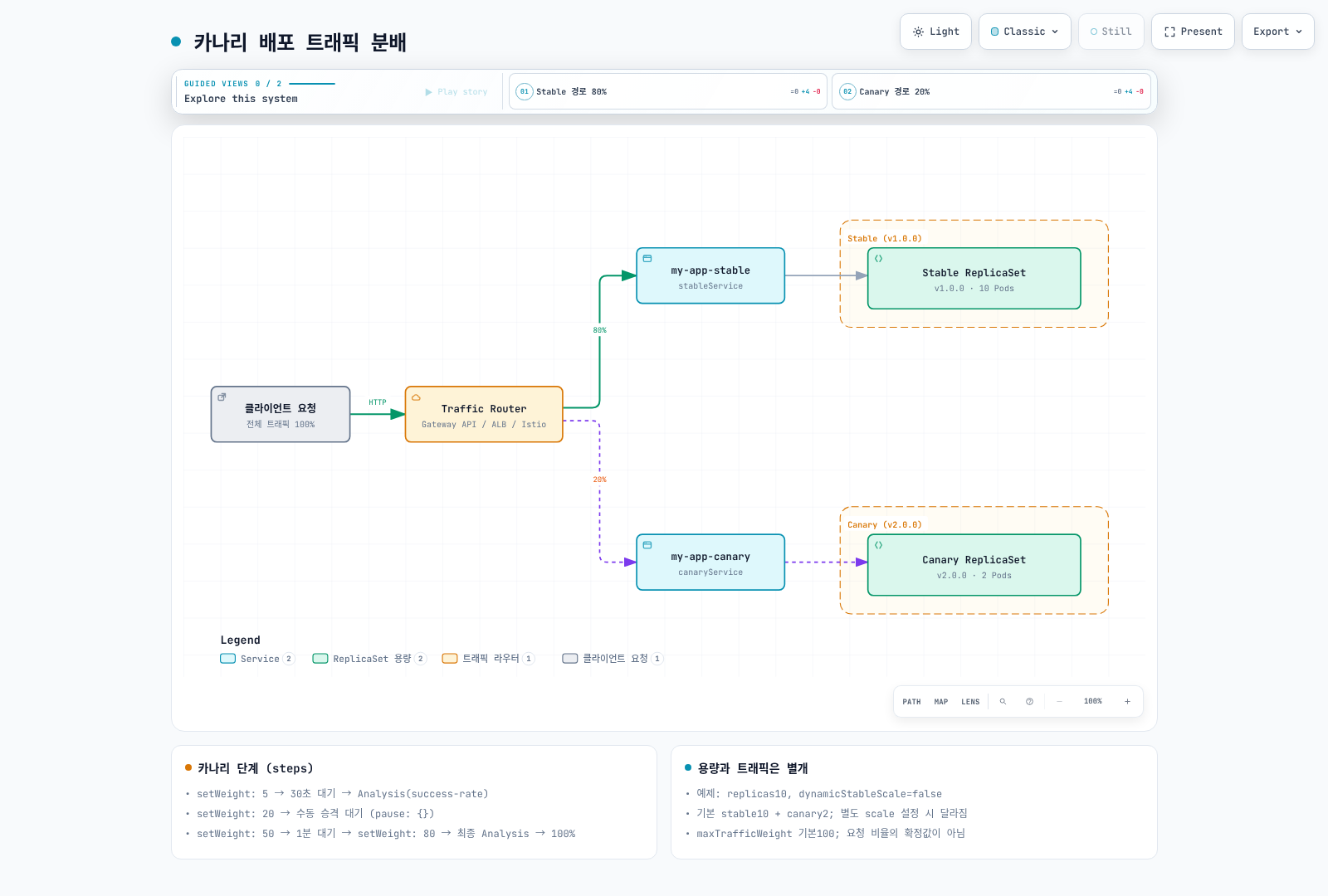
Task: Click the 02 step badge of Canary 경로
Action: tap(847, 91)
